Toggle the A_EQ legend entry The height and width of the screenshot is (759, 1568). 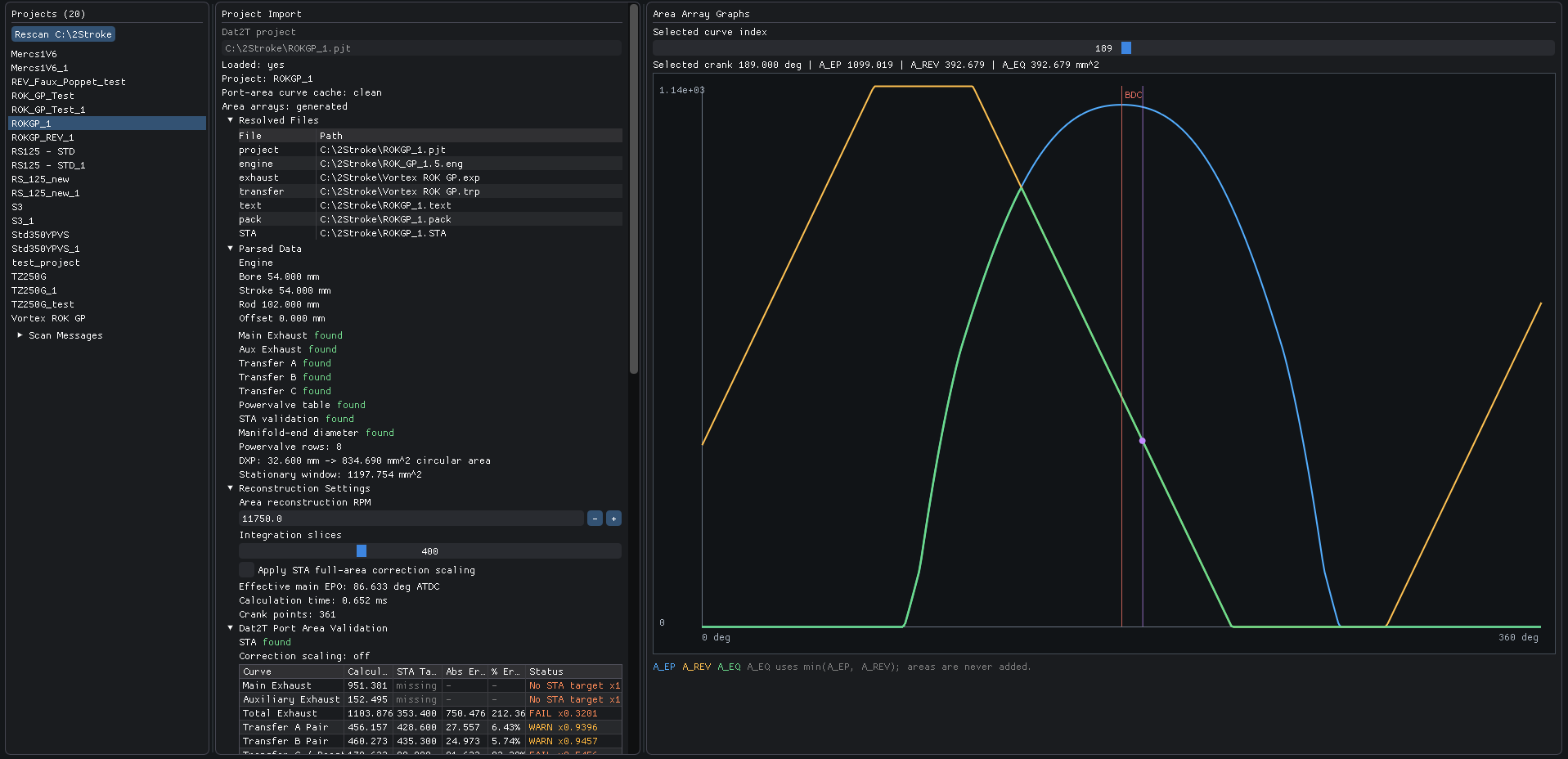[x=729, y=667]
